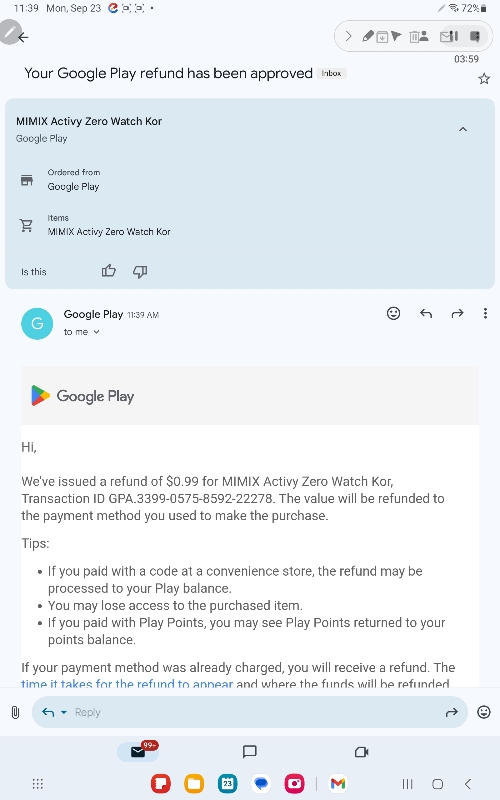Open the reply type dropdown arrow
Screen dimensions: 500x800
click(64, 712)
